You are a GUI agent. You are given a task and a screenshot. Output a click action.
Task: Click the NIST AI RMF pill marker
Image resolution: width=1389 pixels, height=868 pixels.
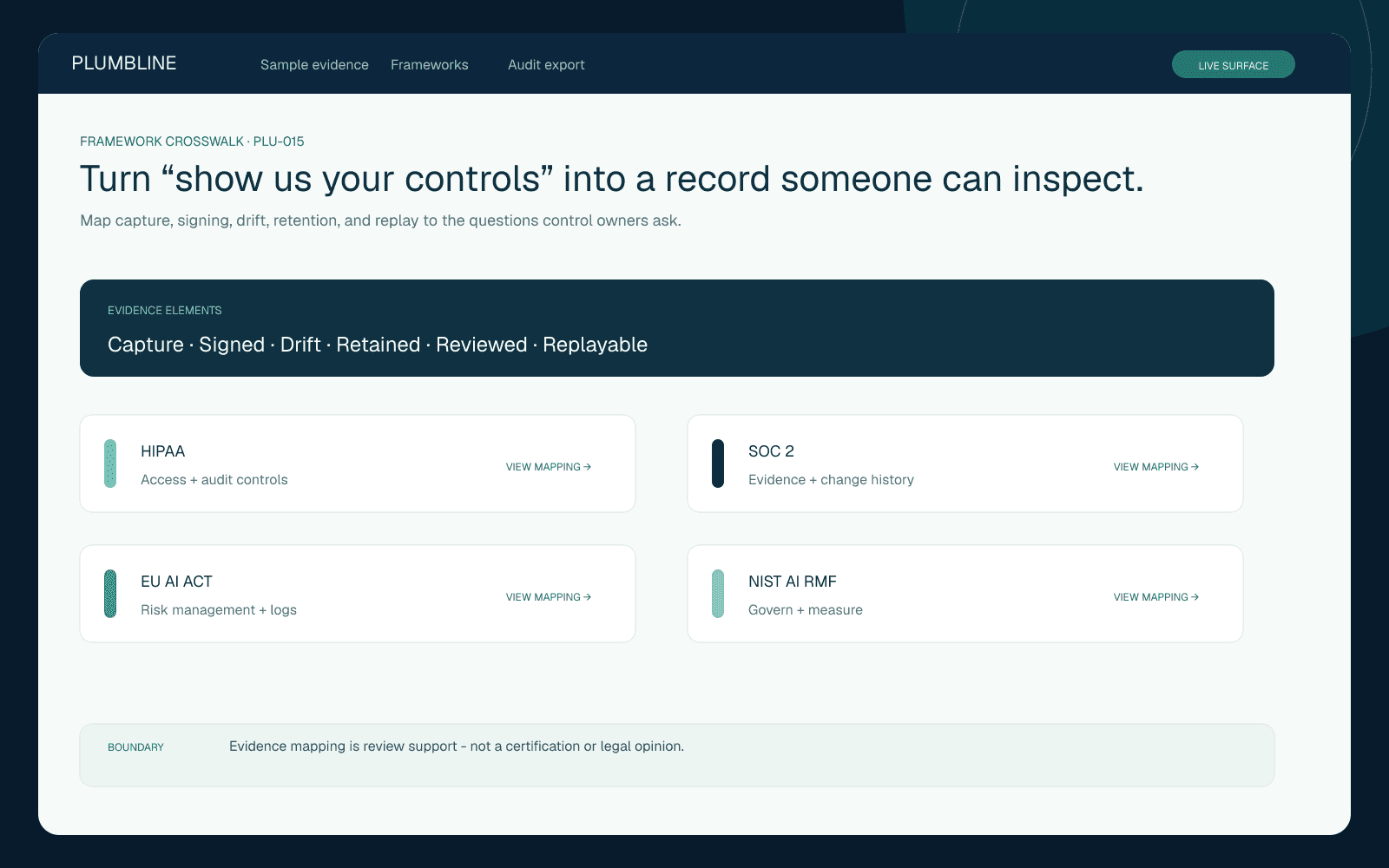(718, 594)
